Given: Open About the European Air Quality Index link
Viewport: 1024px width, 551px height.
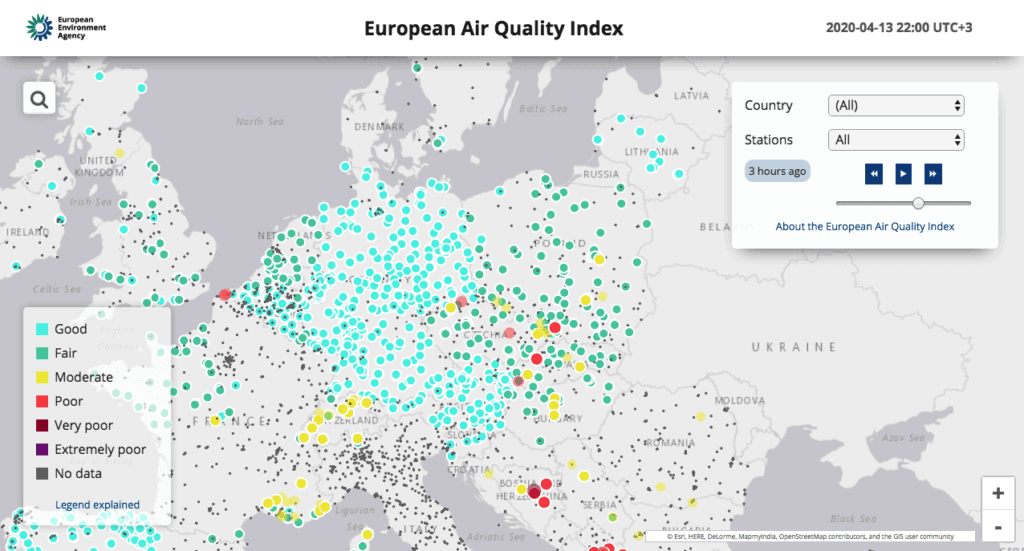Looking at the screenshot, I should point(865,226).
